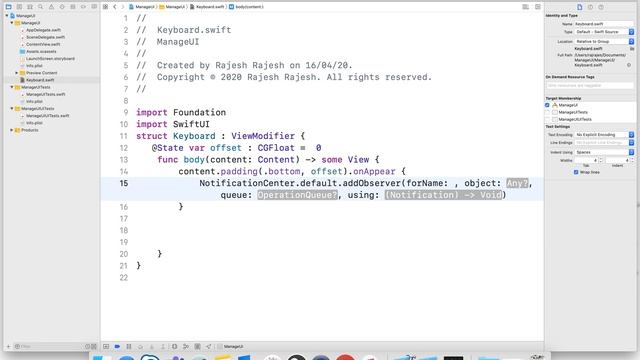Open the Indent Using dropdown
This screenshot has width=640, height=360.
pos(604,152)
